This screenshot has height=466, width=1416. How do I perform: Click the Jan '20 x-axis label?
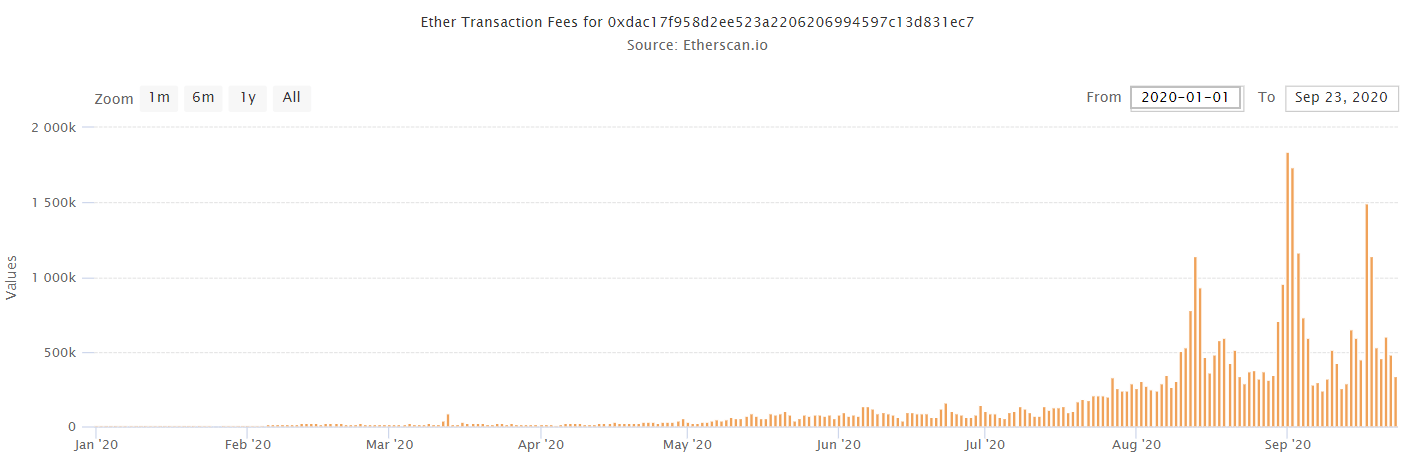(x=97, y=444)
